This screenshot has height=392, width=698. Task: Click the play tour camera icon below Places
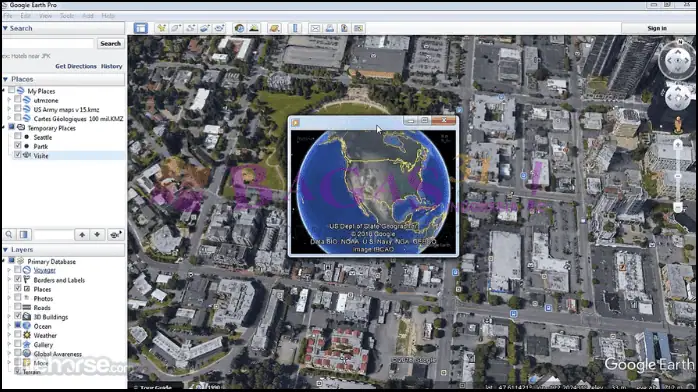point(115,234)
